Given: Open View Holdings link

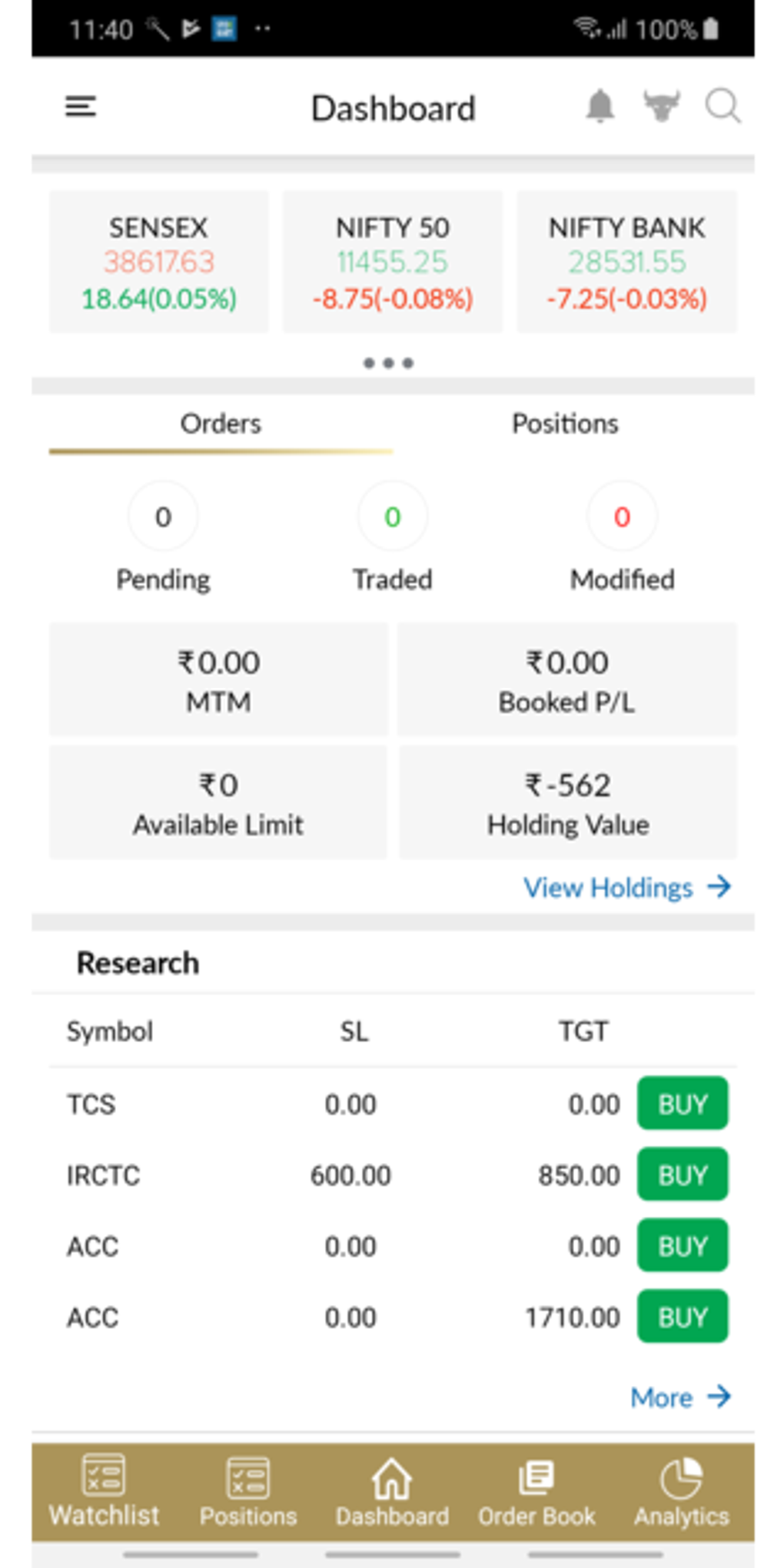Looking at the screenshot, I should pyautogui.click(x=626, y=888).
